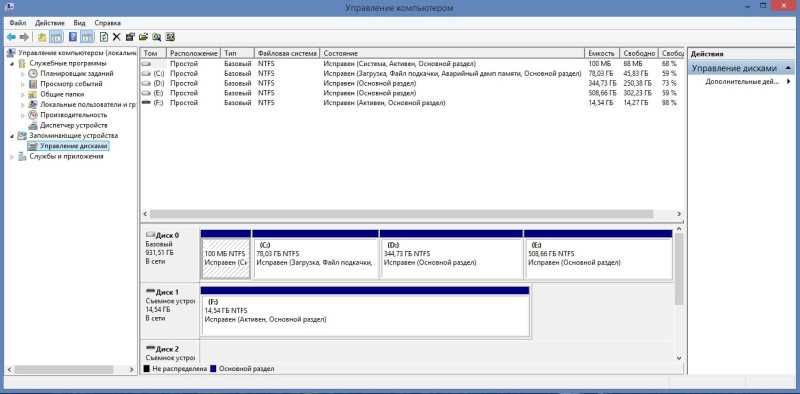This screenshot has width=800, height=394.
Task: Click the Не распределена black legend swatch
Action: [x=146, y=368]
